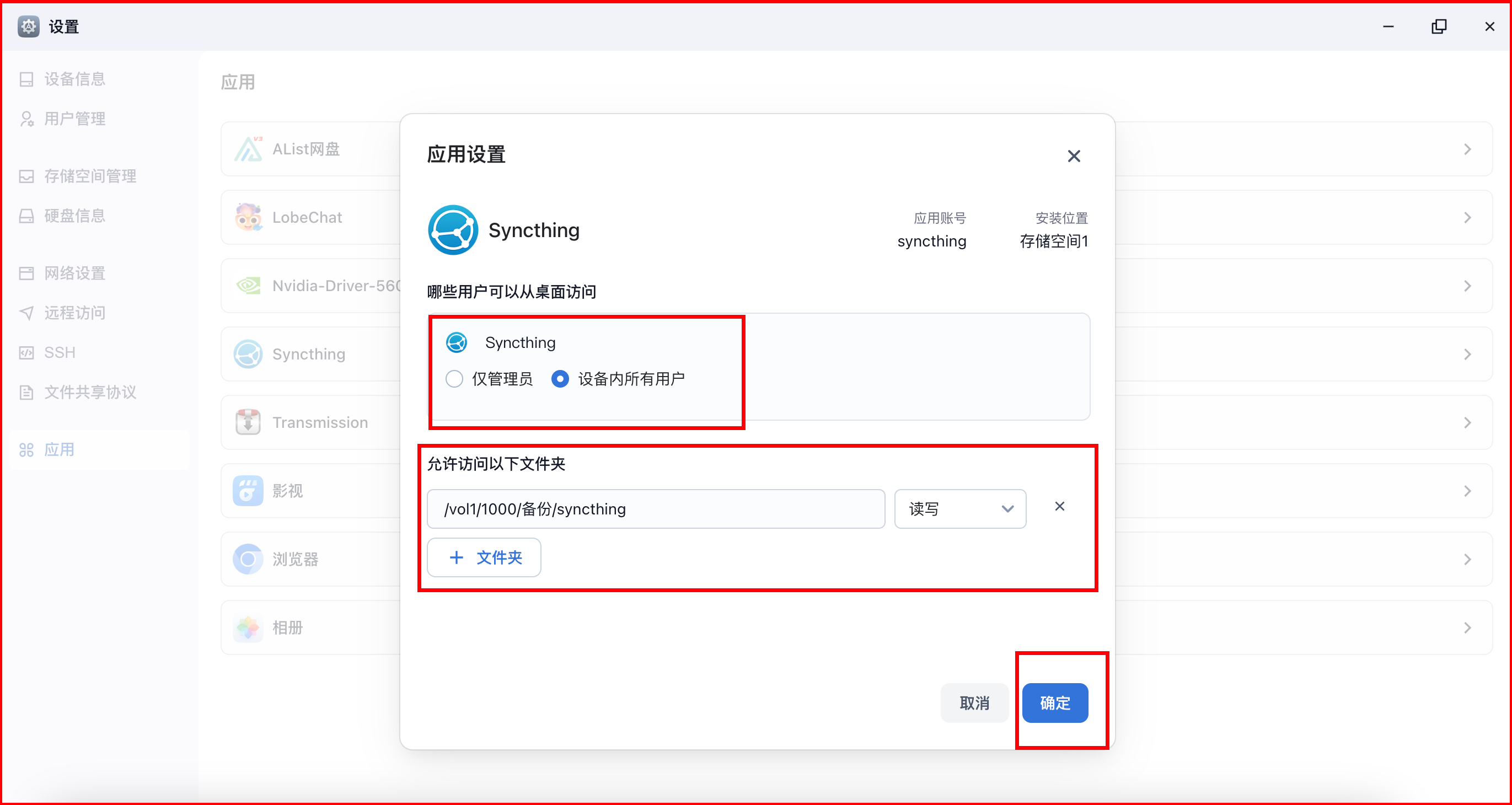Click the LobeChat app name
This screenshot has height=805, width=1512.
tap(307, 218)
